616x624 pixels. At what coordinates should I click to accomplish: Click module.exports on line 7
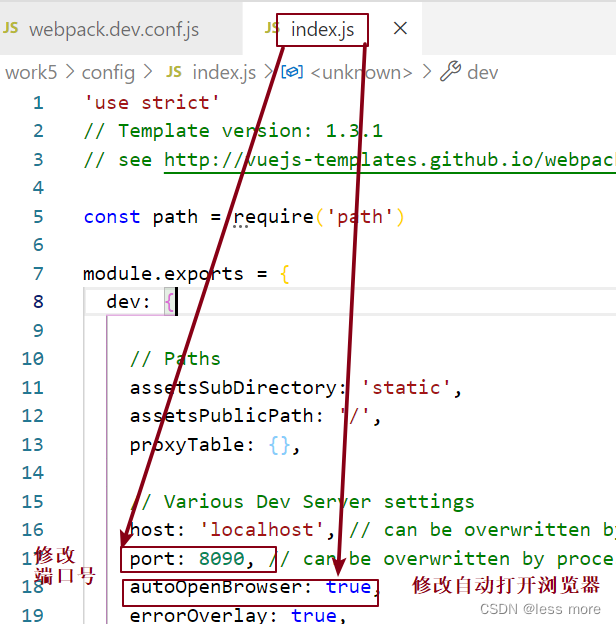(163, 274)
